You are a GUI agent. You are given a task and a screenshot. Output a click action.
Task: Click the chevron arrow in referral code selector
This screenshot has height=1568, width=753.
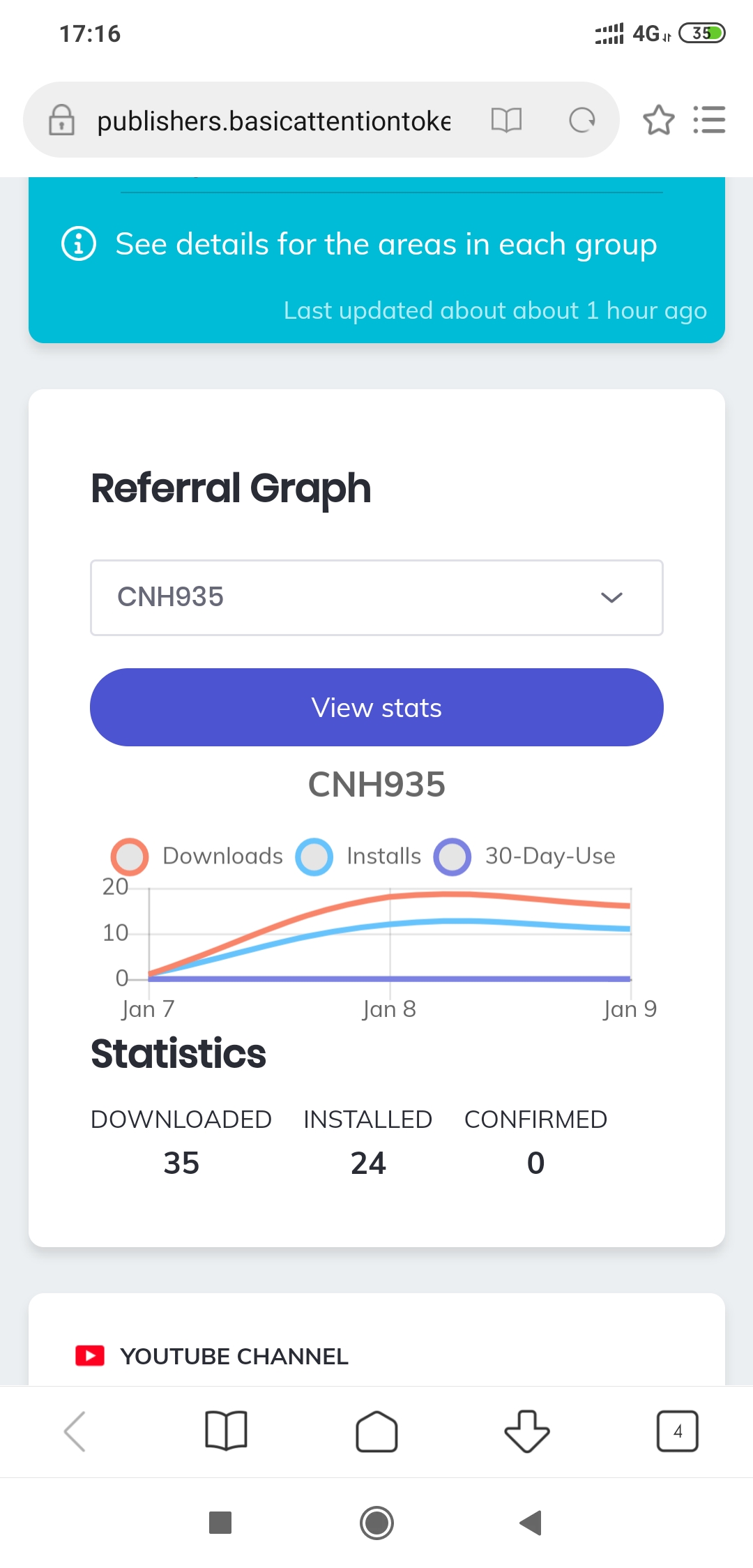(611, 598)
